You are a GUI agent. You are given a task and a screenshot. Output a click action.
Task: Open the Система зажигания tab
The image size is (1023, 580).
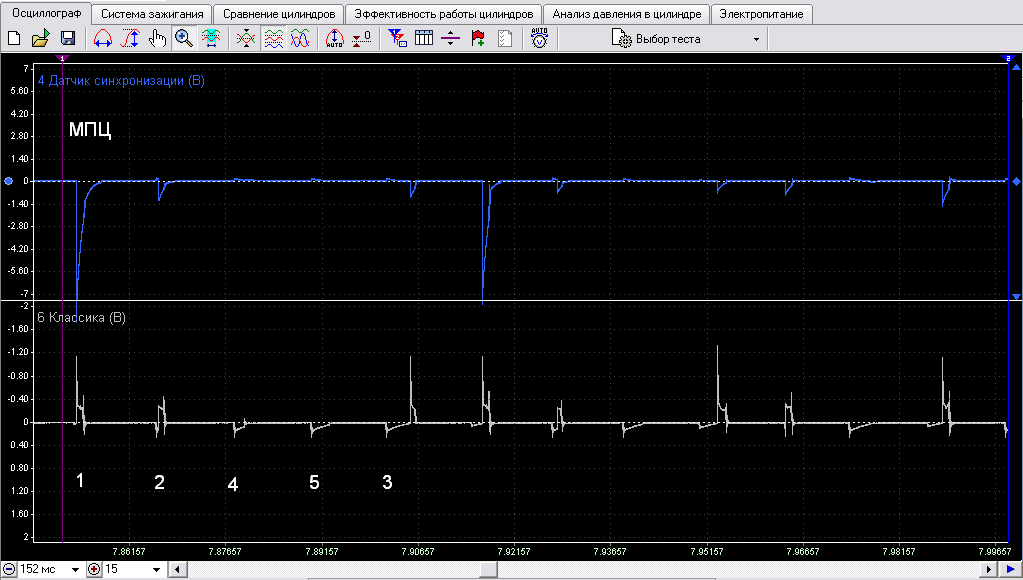tap(152, 14)
